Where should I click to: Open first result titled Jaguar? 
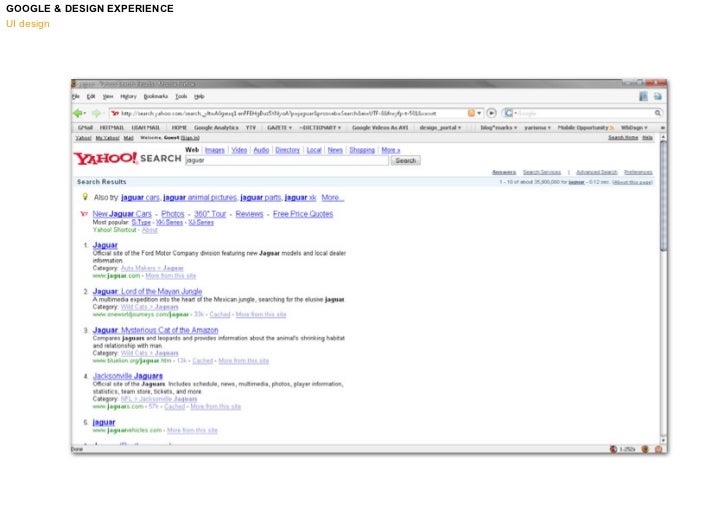pos(105,245)
